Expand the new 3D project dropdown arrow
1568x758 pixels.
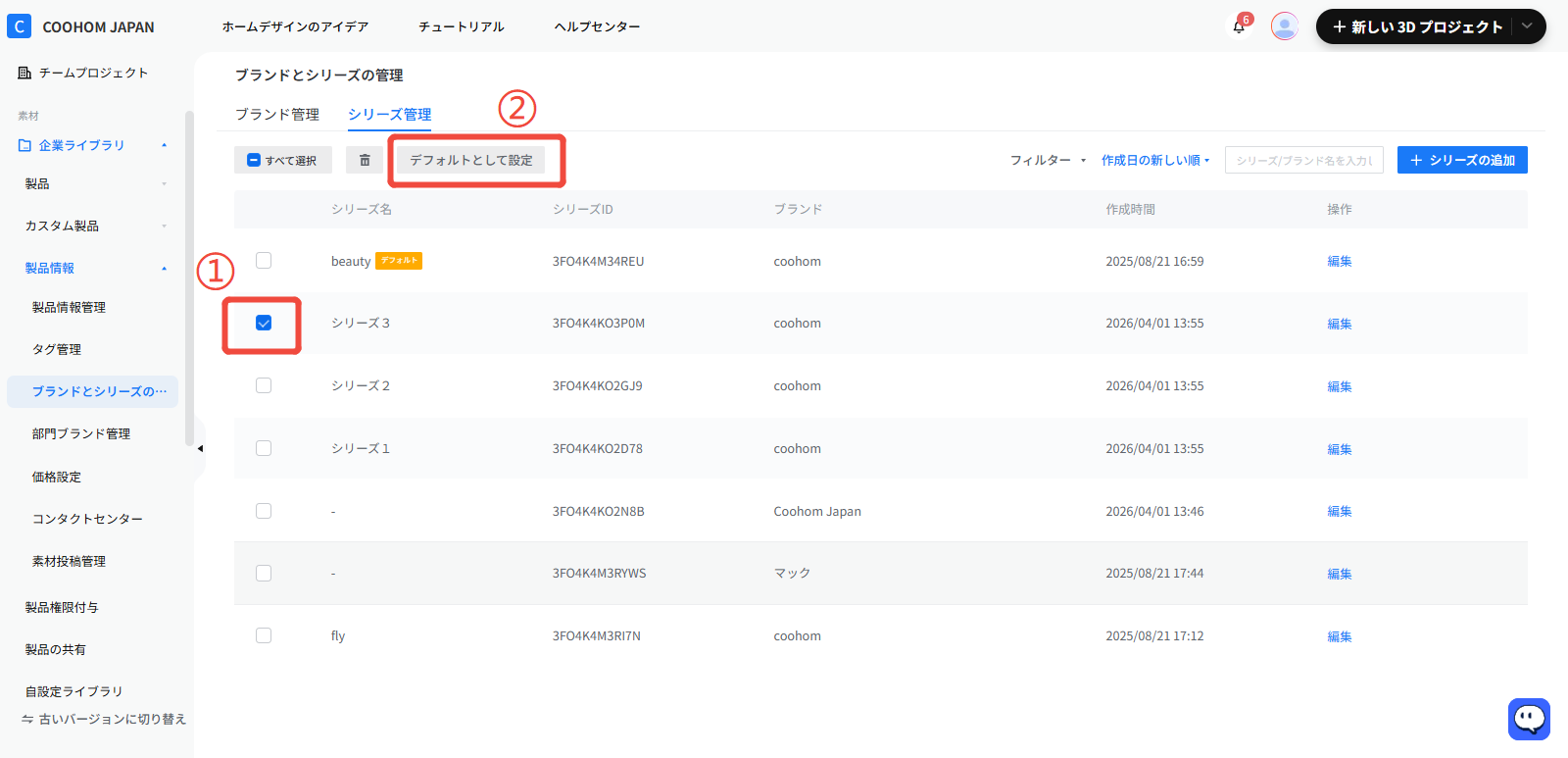coord(1527,26)
